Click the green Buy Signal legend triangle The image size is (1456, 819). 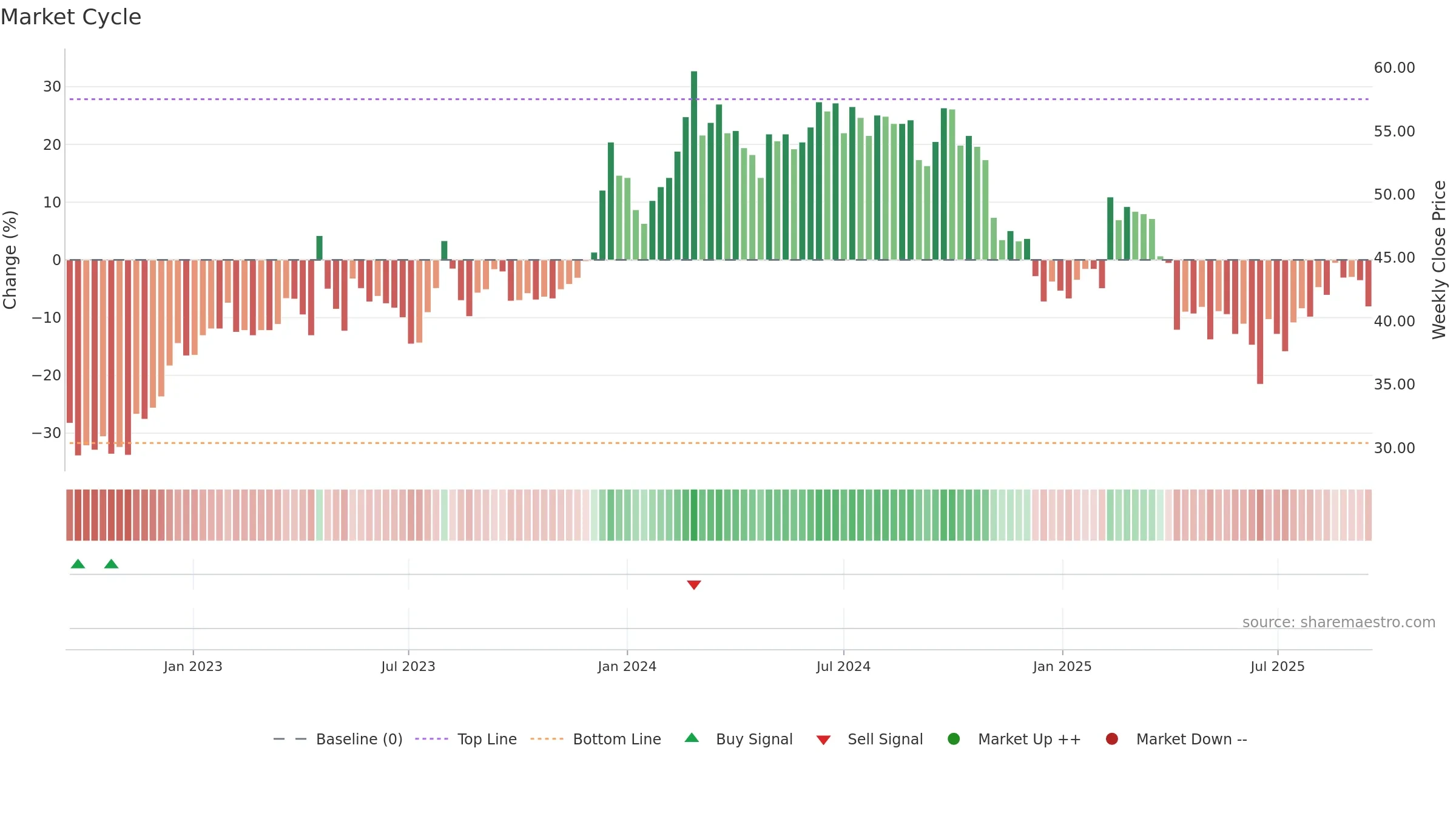[x=692, y=738]
